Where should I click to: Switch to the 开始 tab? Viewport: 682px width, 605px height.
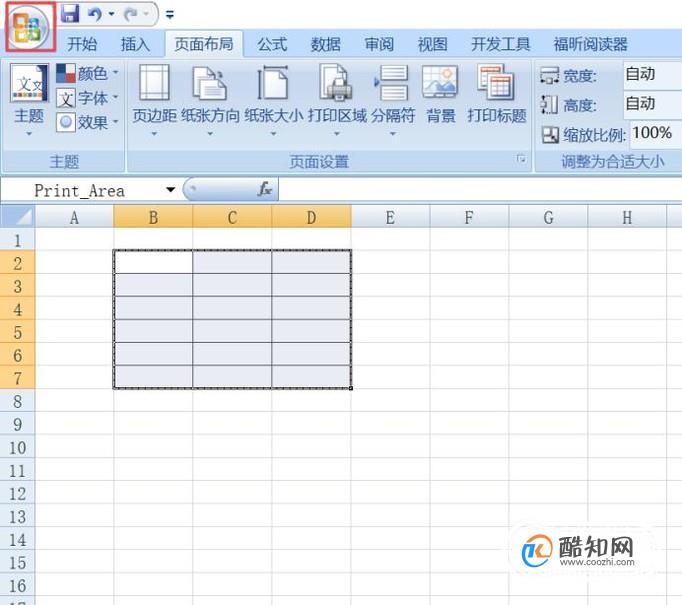tap(82, 44)
